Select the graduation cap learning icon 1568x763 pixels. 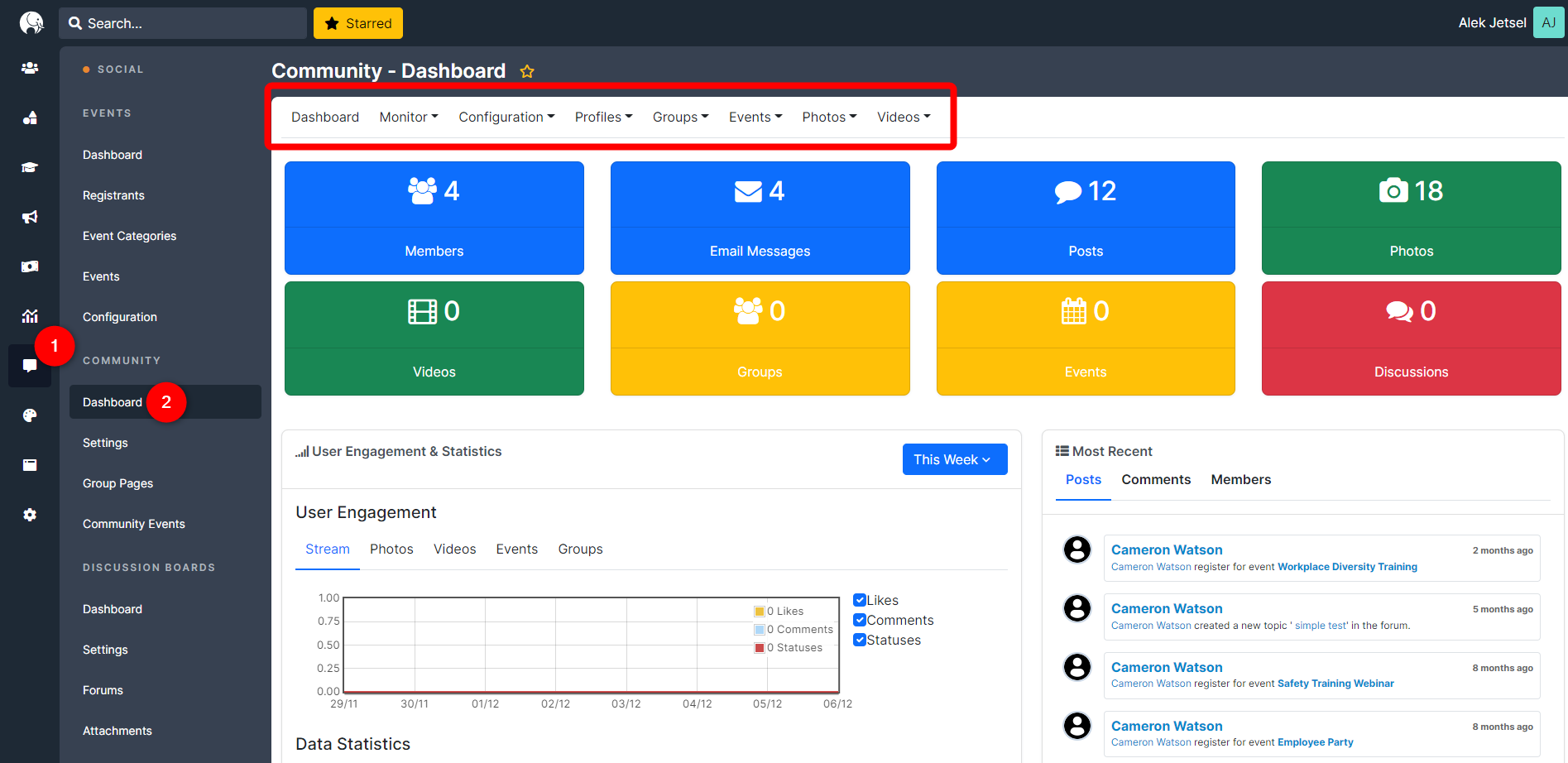coord(30,167)
